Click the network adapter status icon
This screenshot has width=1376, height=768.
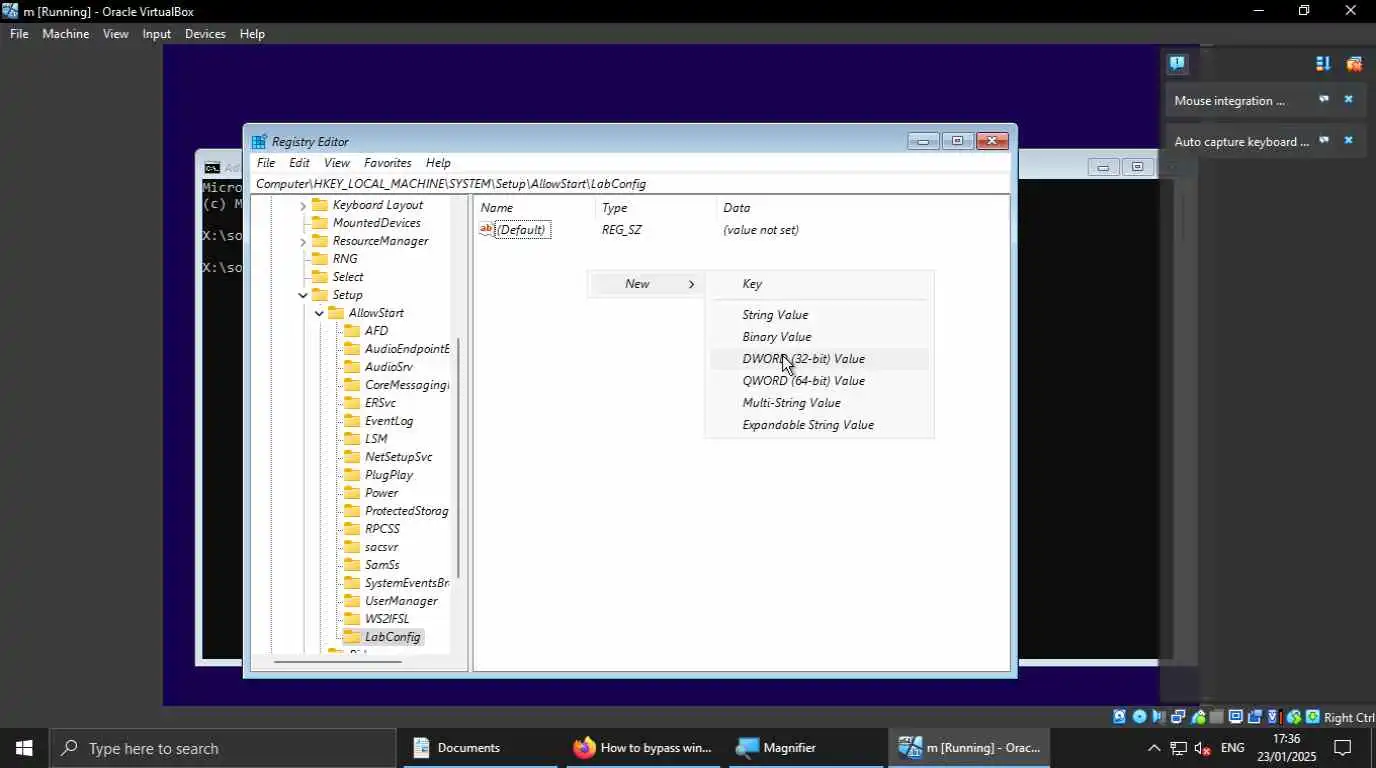tap(1177, 717)
